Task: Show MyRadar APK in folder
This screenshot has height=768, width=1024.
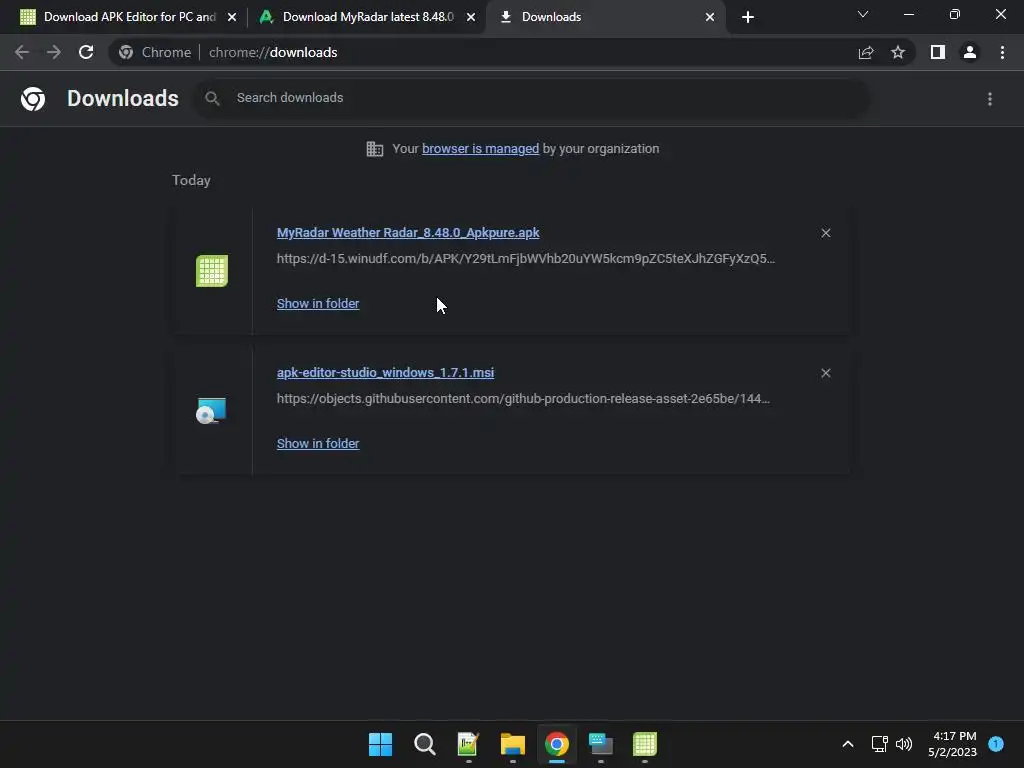Action: pyautogui.click(x=318, y=304)
